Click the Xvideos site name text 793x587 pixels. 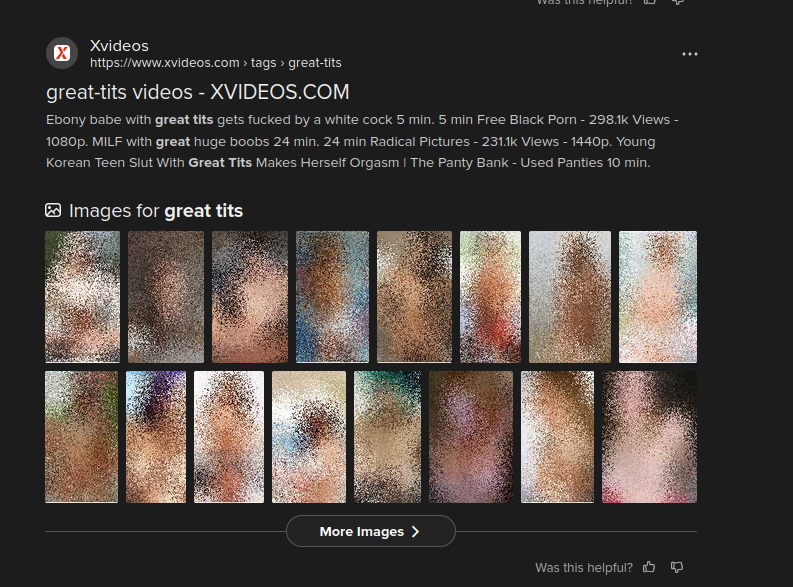tap(119, 45)
